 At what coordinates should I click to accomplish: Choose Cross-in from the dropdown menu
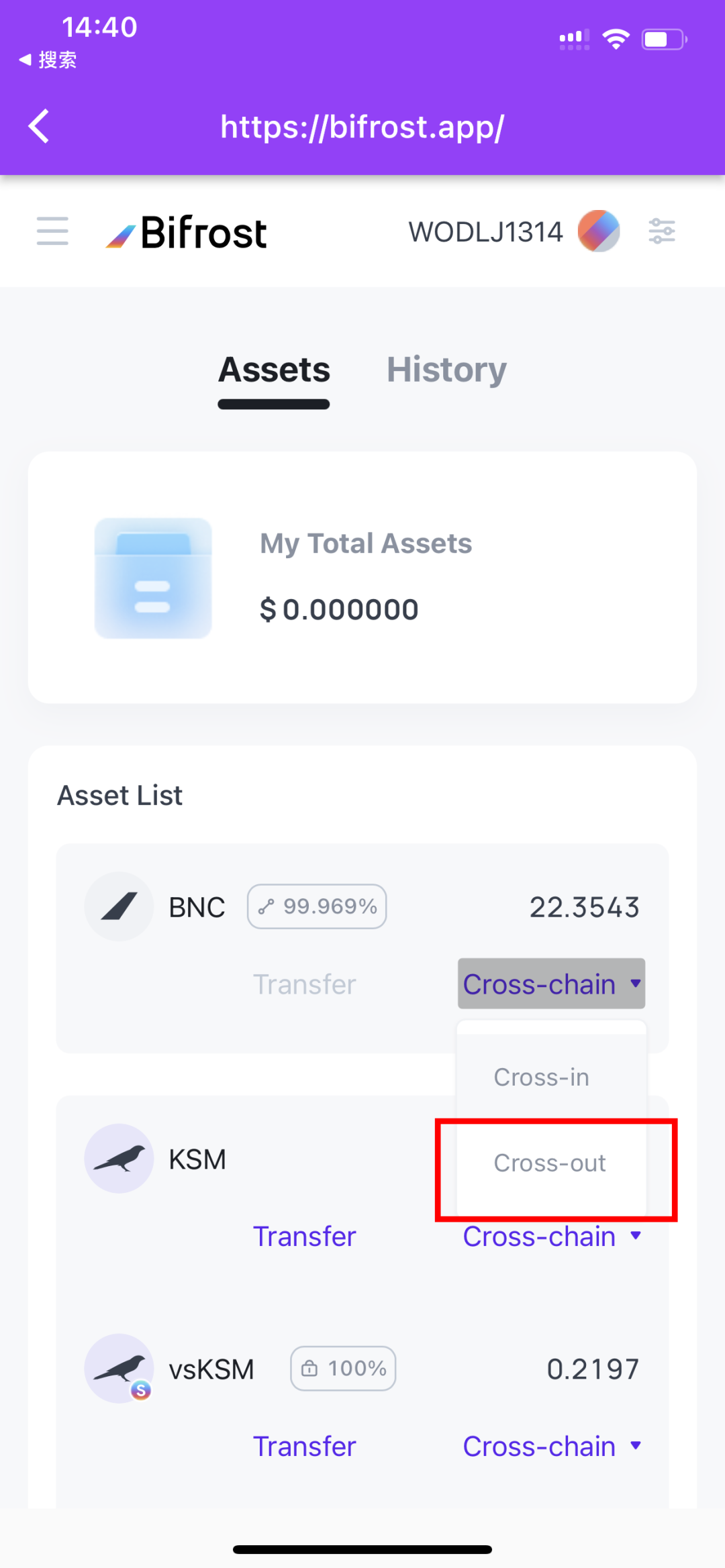[x=542, y=1077]
